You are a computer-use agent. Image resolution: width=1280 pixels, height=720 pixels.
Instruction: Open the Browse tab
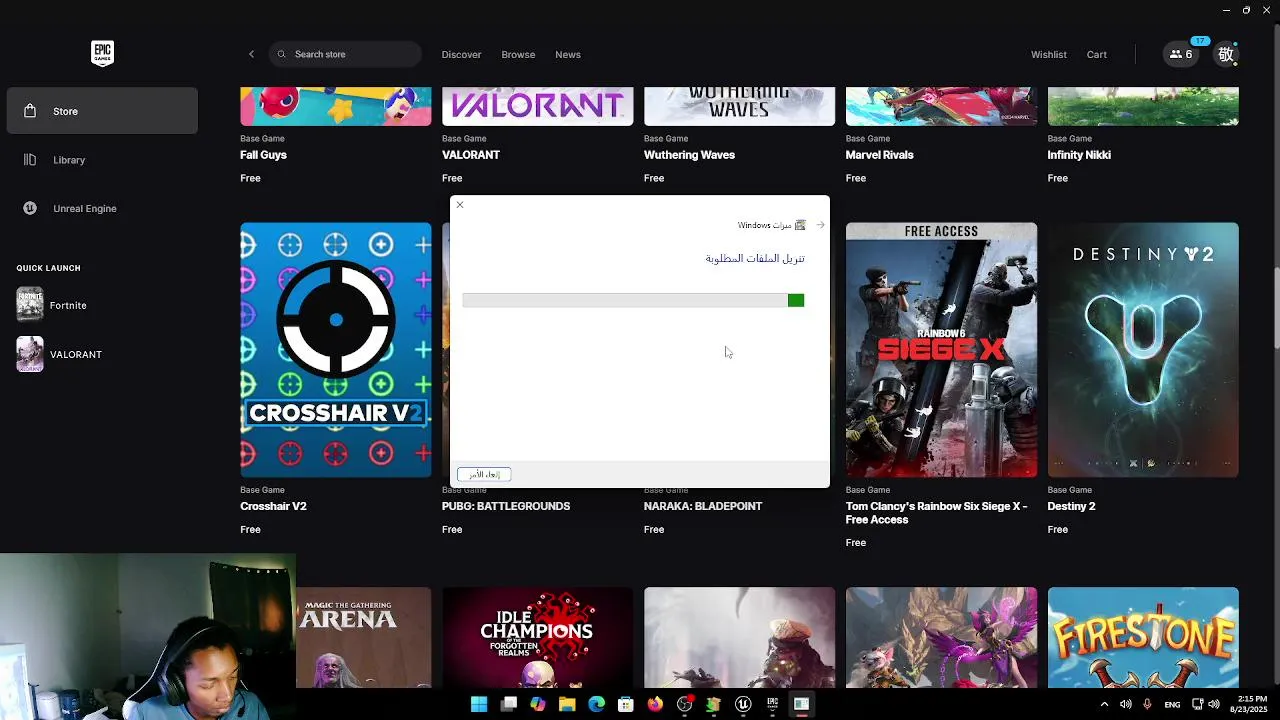(x=518, y=54)
